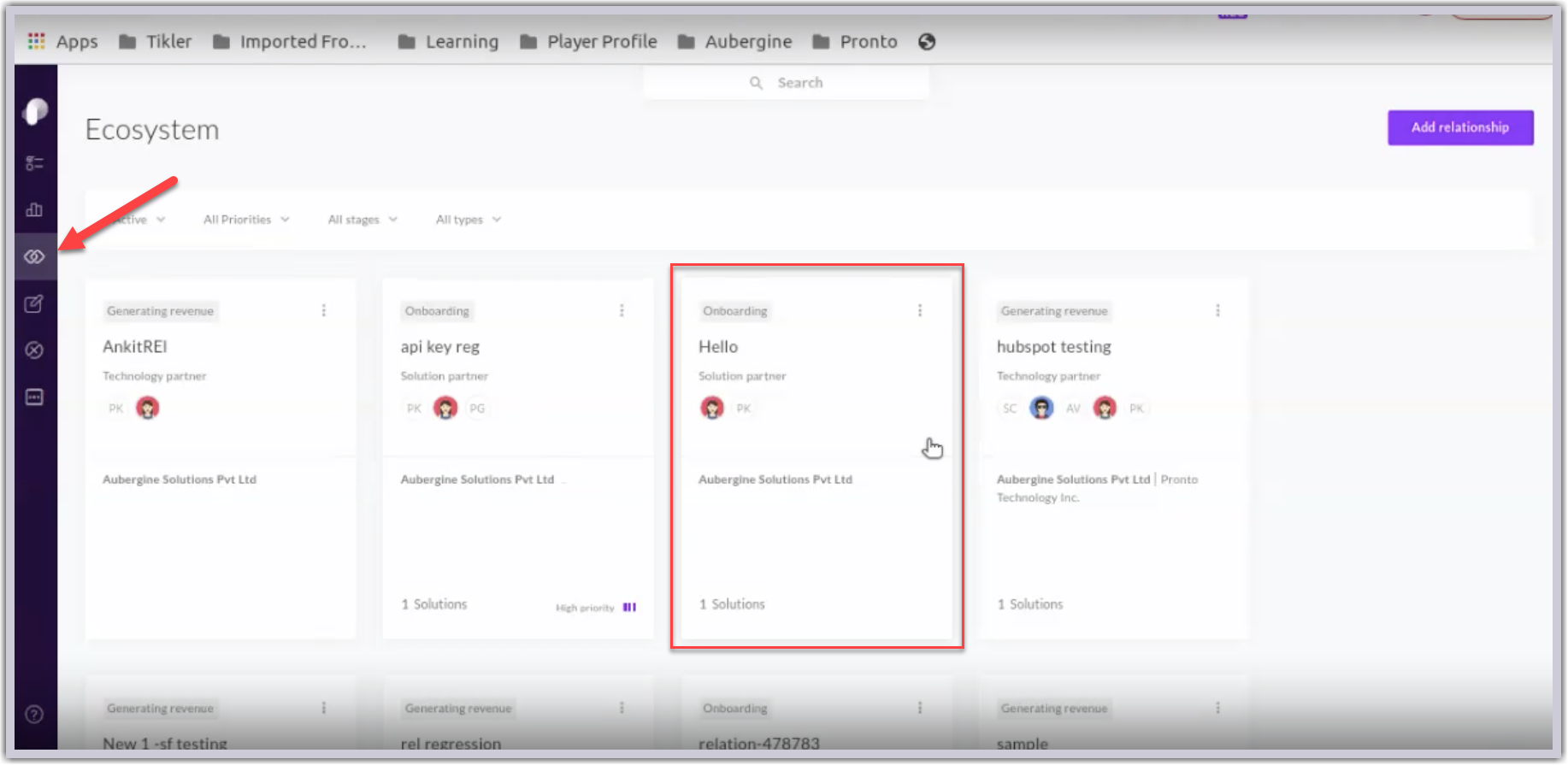Click Generating revenue tag on AnkitREI card
Viewport: 1568px width, 765px height.
tap(161, 311)
